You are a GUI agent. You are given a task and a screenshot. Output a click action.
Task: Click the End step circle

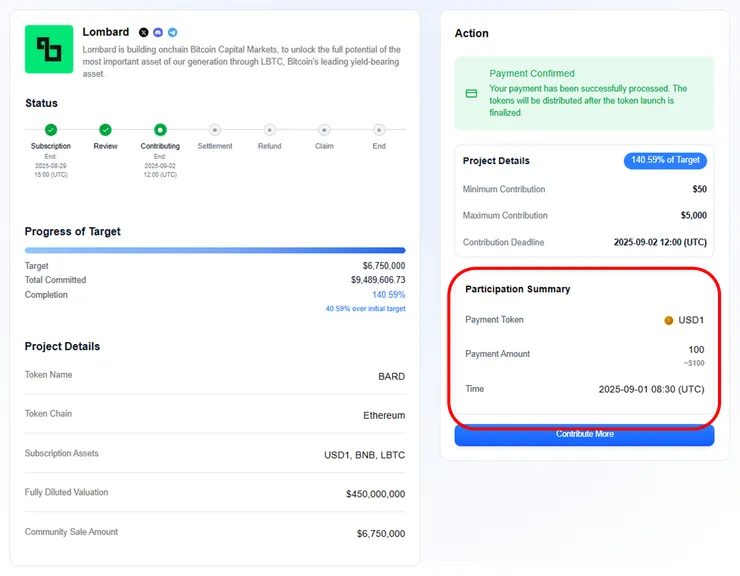tap(379, 129)
